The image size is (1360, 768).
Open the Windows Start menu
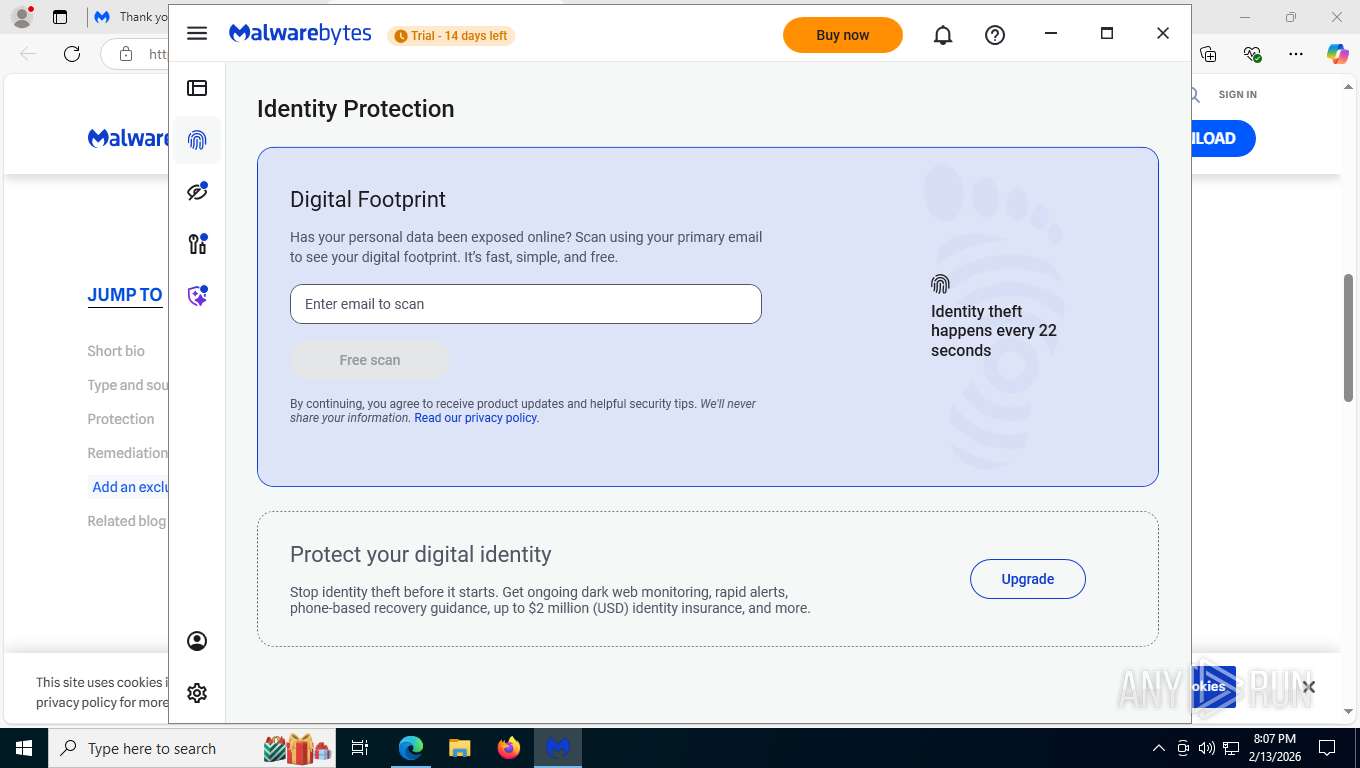point(23,748)
